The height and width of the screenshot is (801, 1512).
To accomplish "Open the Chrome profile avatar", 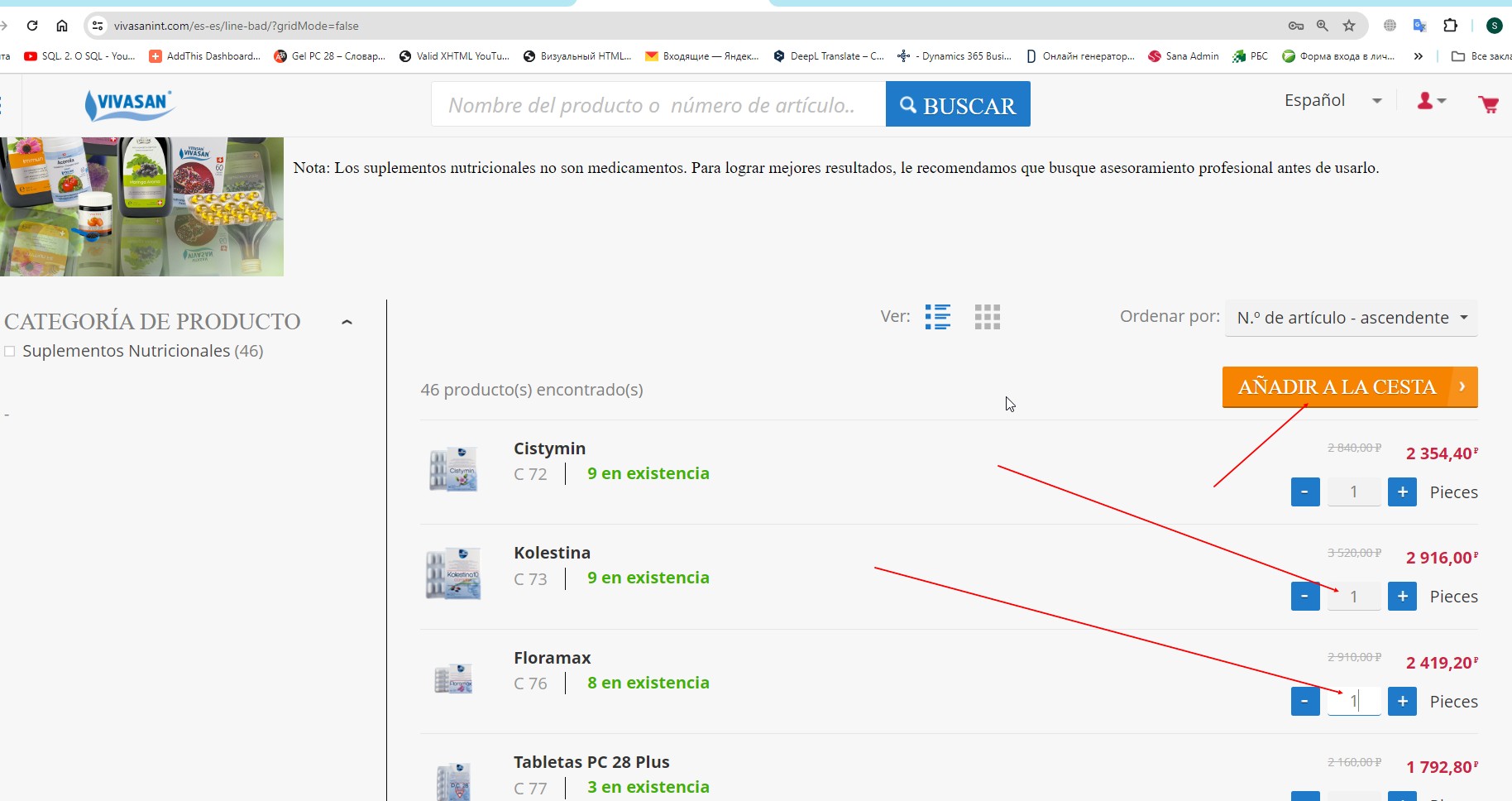I will pos(1494,26).
